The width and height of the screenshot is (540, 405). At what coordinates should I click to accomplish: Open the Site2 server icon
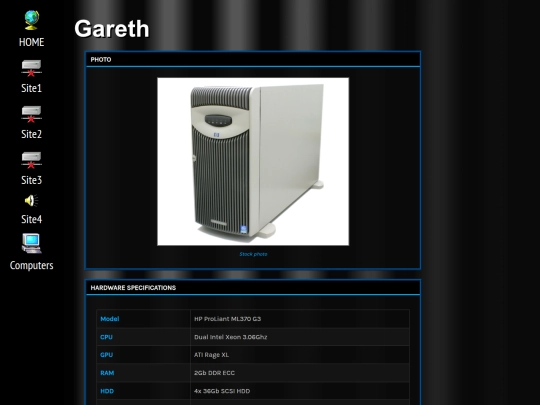tap(31, 114)
